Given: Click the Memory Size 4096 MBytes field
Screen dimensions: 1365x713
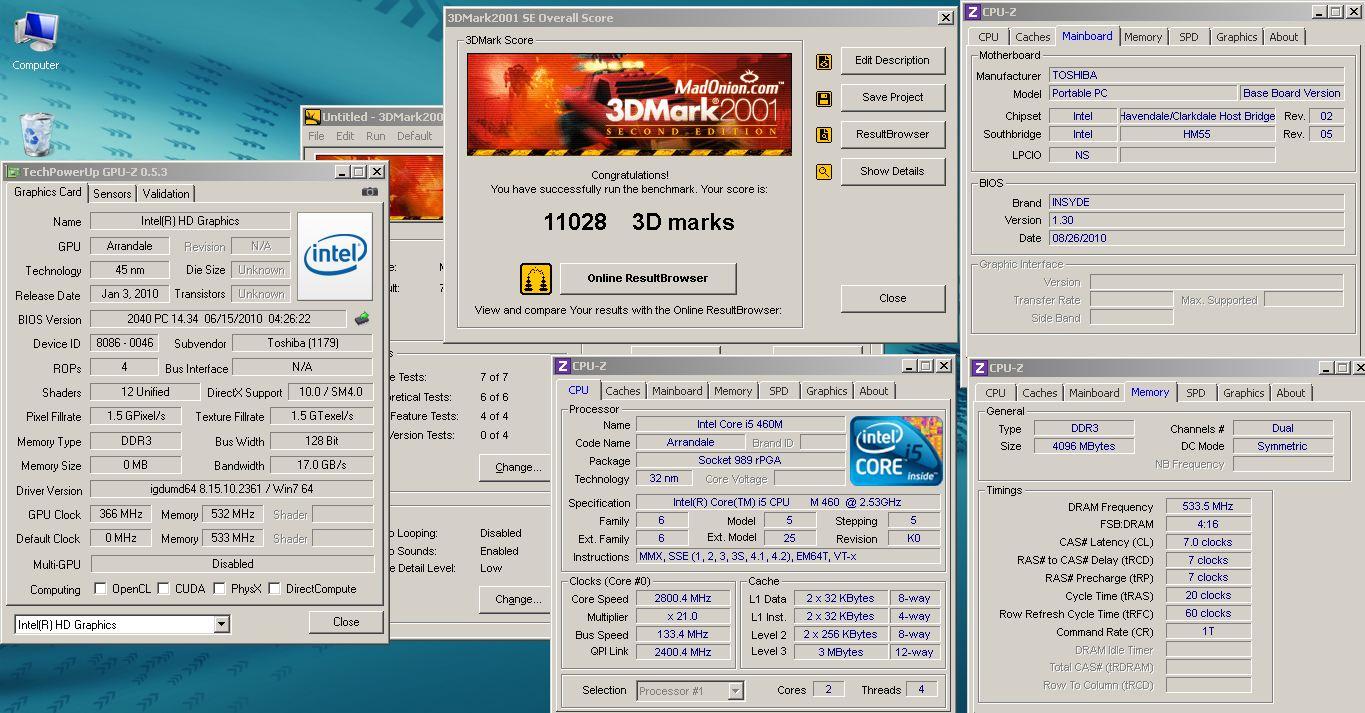Looking at the screenshot, I should click(1083, 446).
